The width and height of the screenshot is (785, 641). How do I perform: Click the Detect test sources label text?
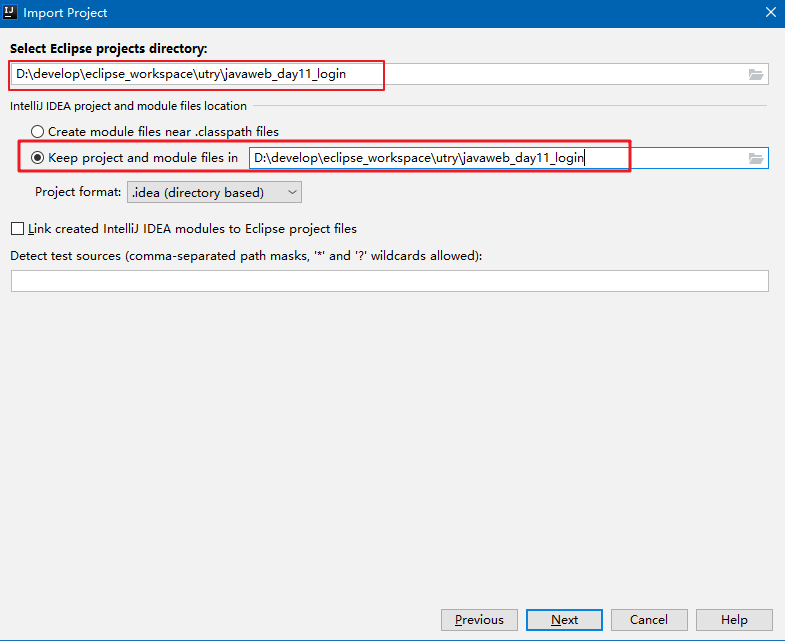(x=246, y=256)
